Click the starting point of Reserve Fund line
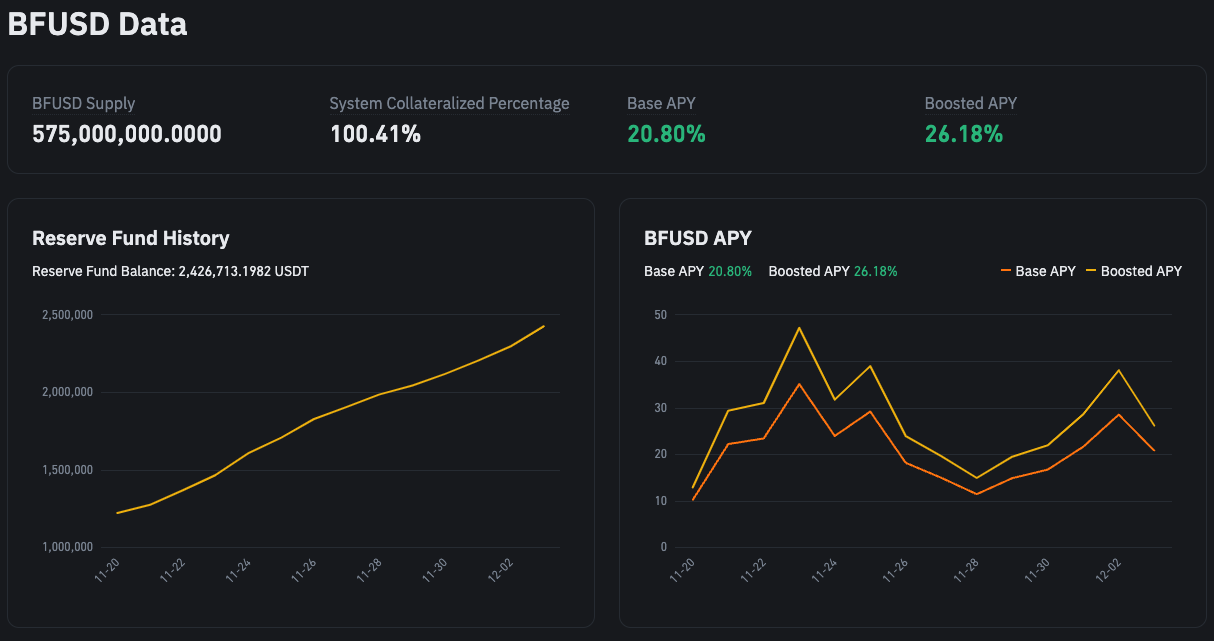The height and width of the screenshot is (641, 1214). [117, 513]
